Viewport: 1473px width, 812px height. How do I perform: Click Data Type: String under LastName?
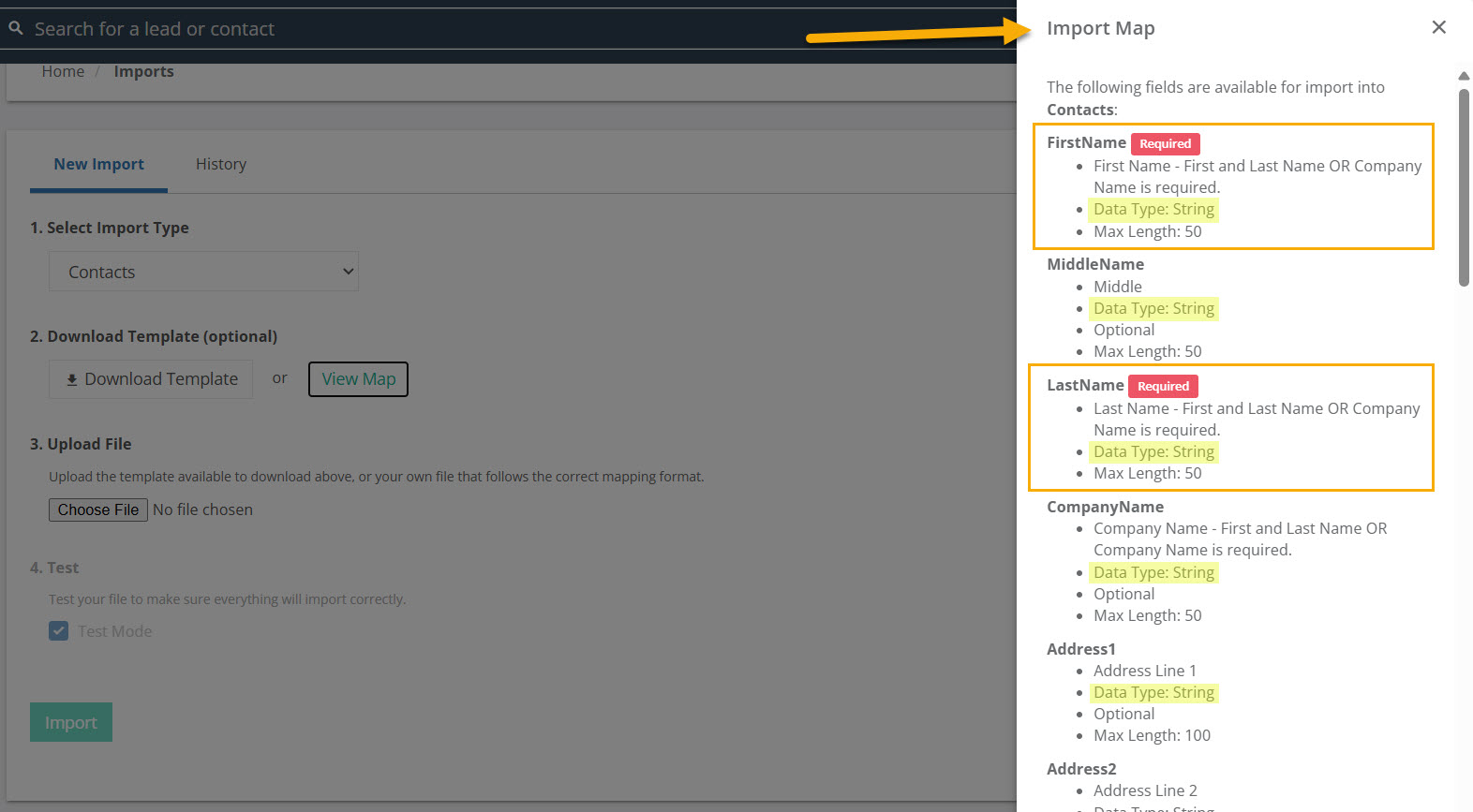pos(1153,451)
